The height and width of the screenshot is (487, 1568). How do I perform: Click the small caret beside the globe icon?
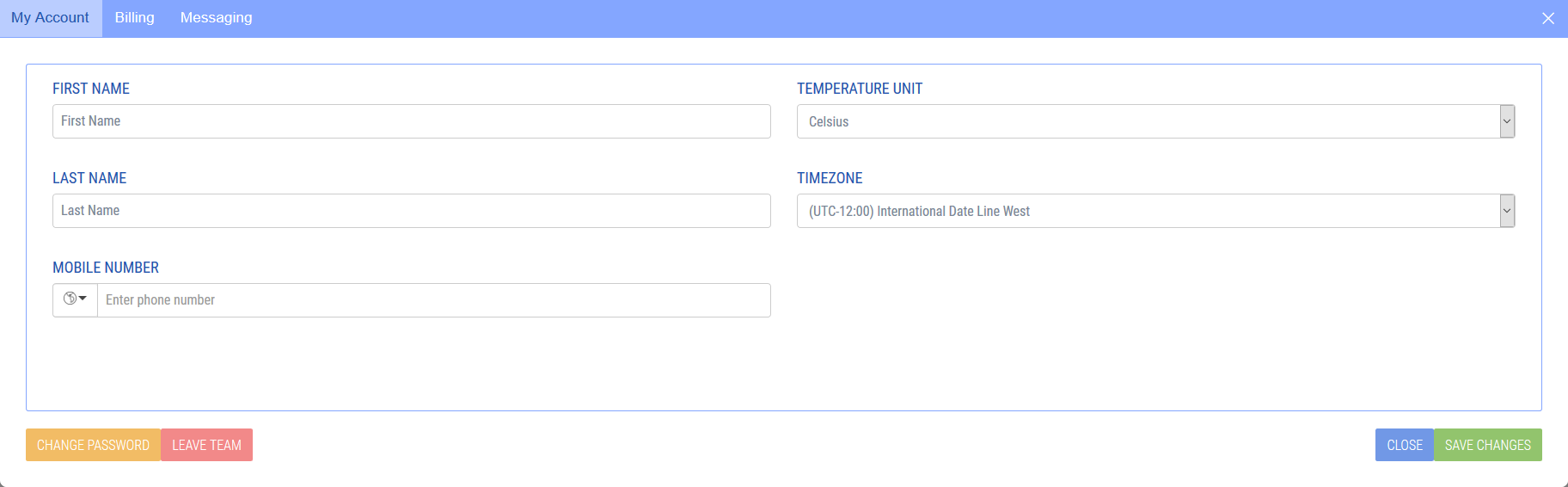click(83, 299)
